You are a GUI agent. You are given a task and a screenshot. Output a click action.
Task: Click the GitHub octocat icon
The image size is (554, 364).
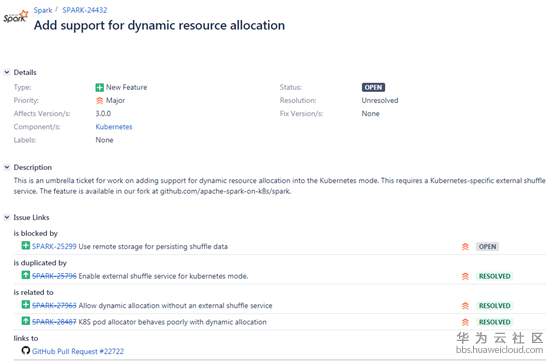(x=25, y=351)
